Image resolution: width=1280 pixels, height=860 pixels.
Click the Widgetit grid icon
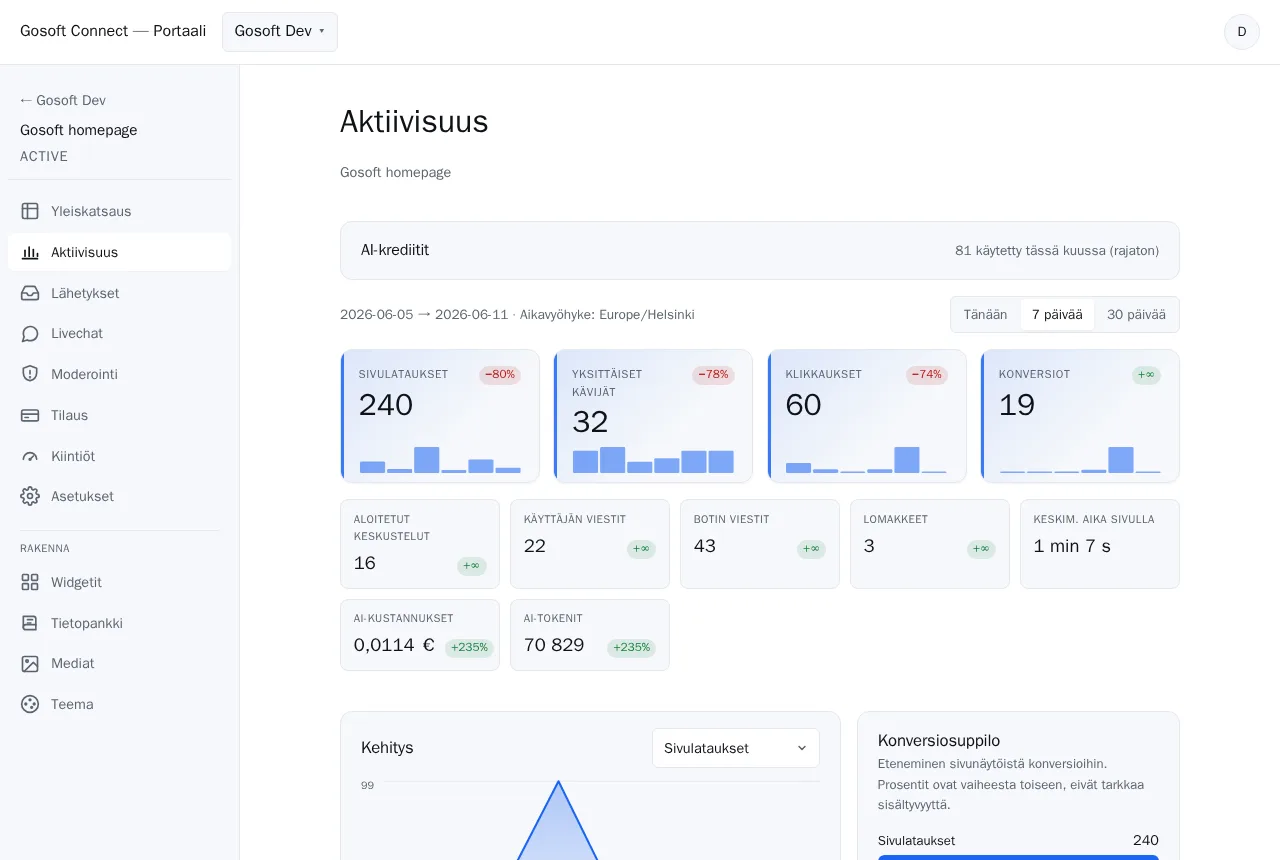pyautogui.click(x=30, y=582)
